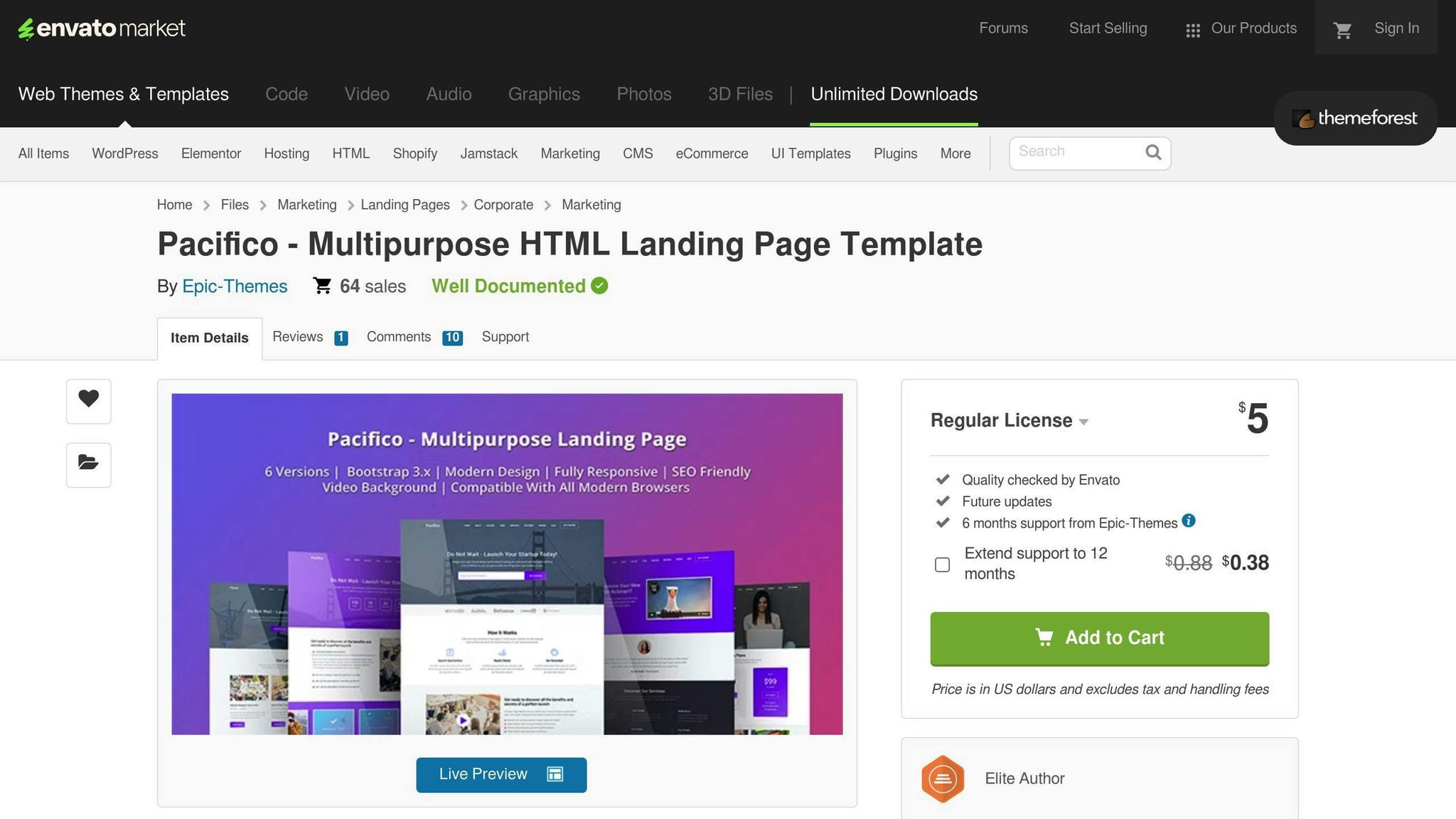Open the More categories menu

[955, 154]
